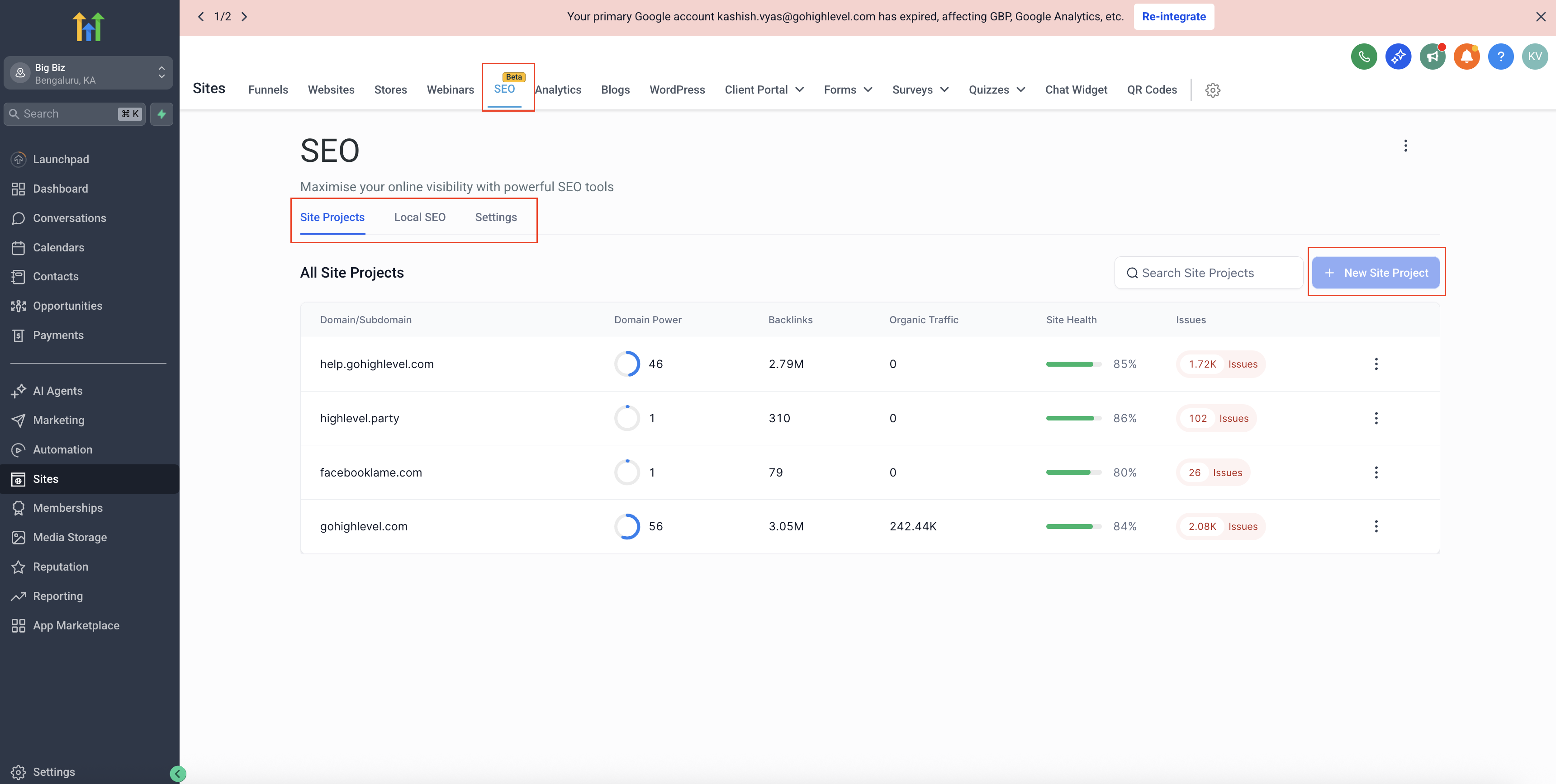1556x784 pixels.
Task: Click the blue help question mark icon
Action: point(1500,57)
